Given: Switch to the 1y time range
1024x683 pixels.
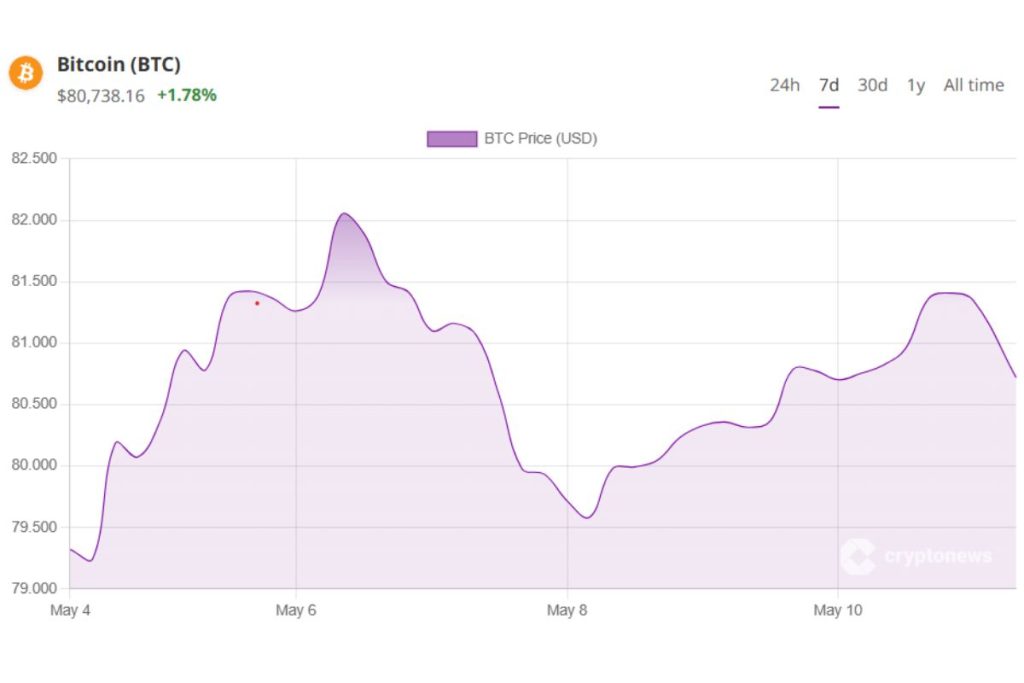Looking at the screenshot, I should [x=916, y=86].
